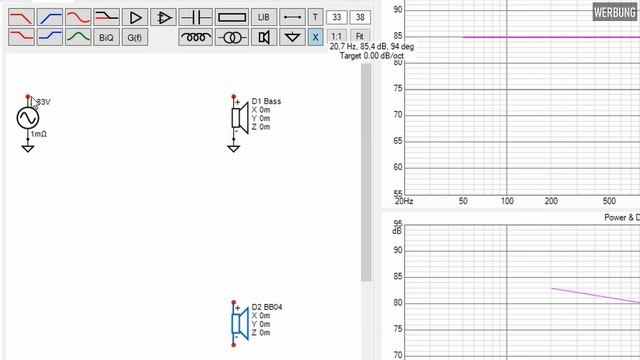Click the input field showing 33
The height and width of the screenshot is (360, 640).
point(337,18)
